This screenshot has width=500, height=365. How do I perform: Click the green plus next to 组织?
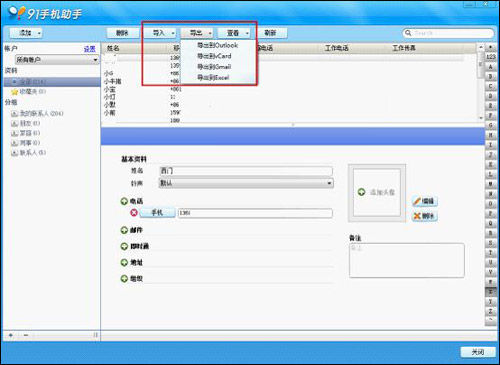point(124,278)
